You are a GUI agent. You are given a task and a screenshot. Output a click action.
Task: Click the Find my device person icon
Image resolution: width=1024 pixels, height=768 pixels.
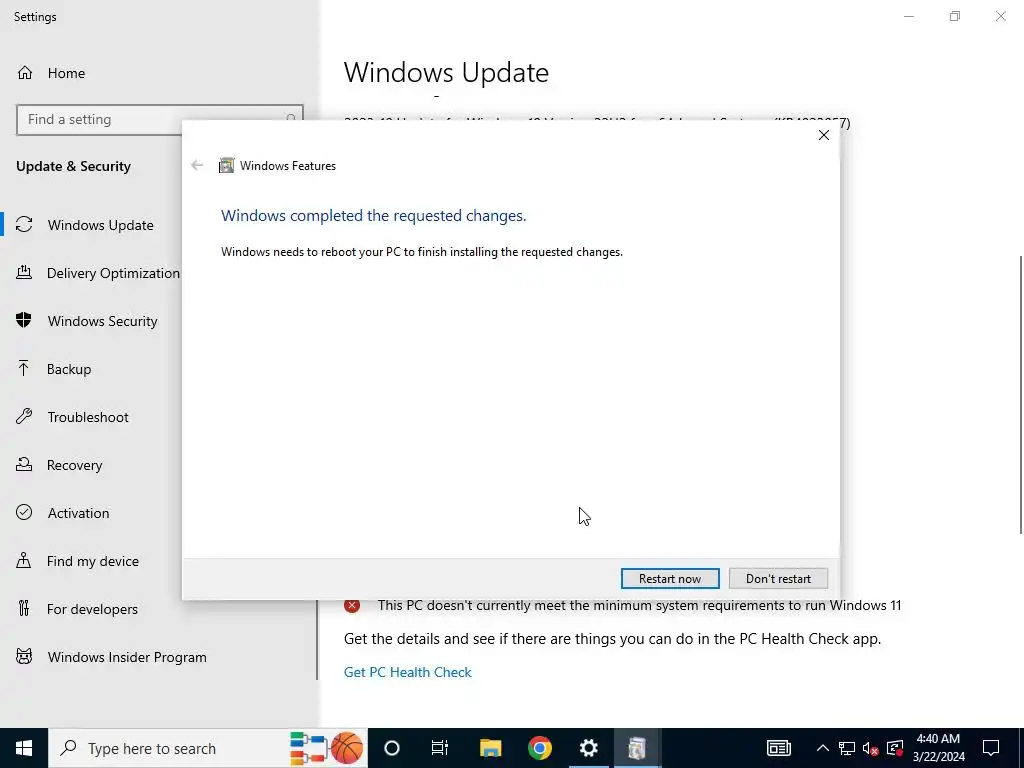click(x=24, y=560)
